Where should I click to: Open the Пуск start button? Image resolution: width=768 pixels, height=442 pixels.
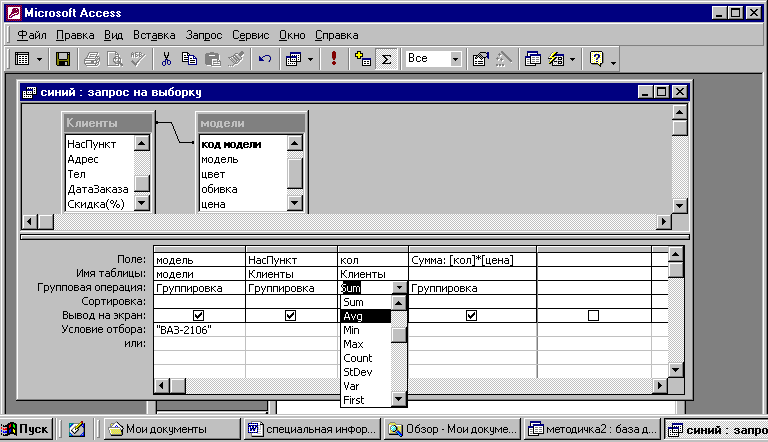(25, 429)
